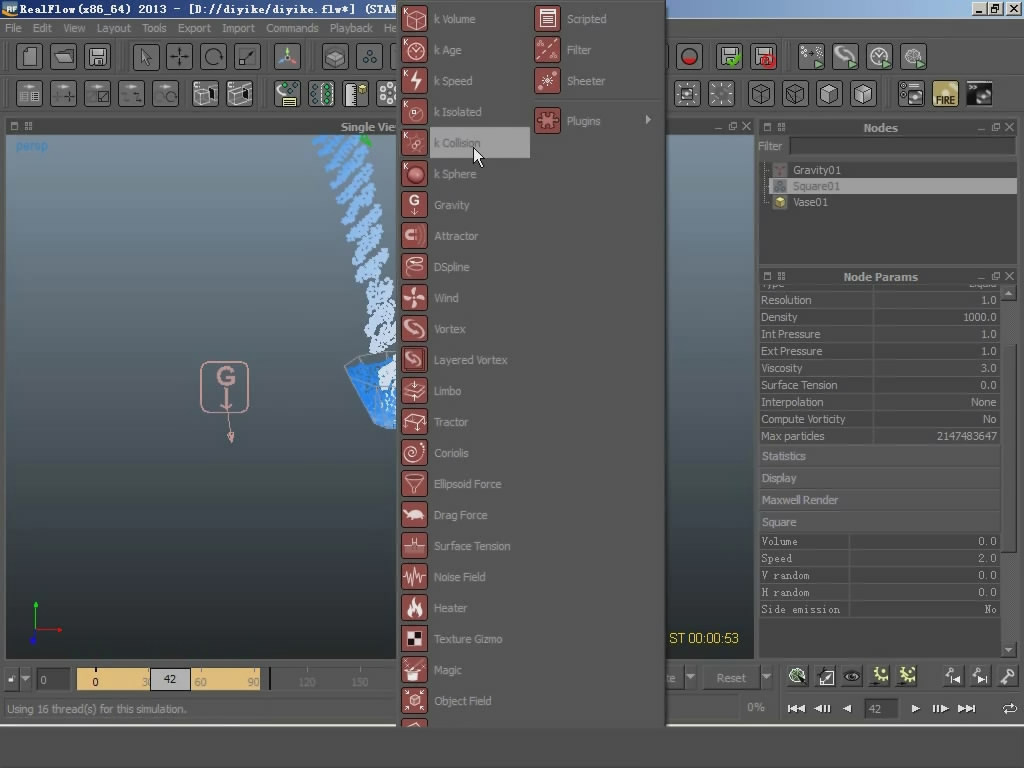This screenshot has height=768, width=1024.
Task: Click the Gravity daemon icon in the menu
Action: tap(414, 205)
